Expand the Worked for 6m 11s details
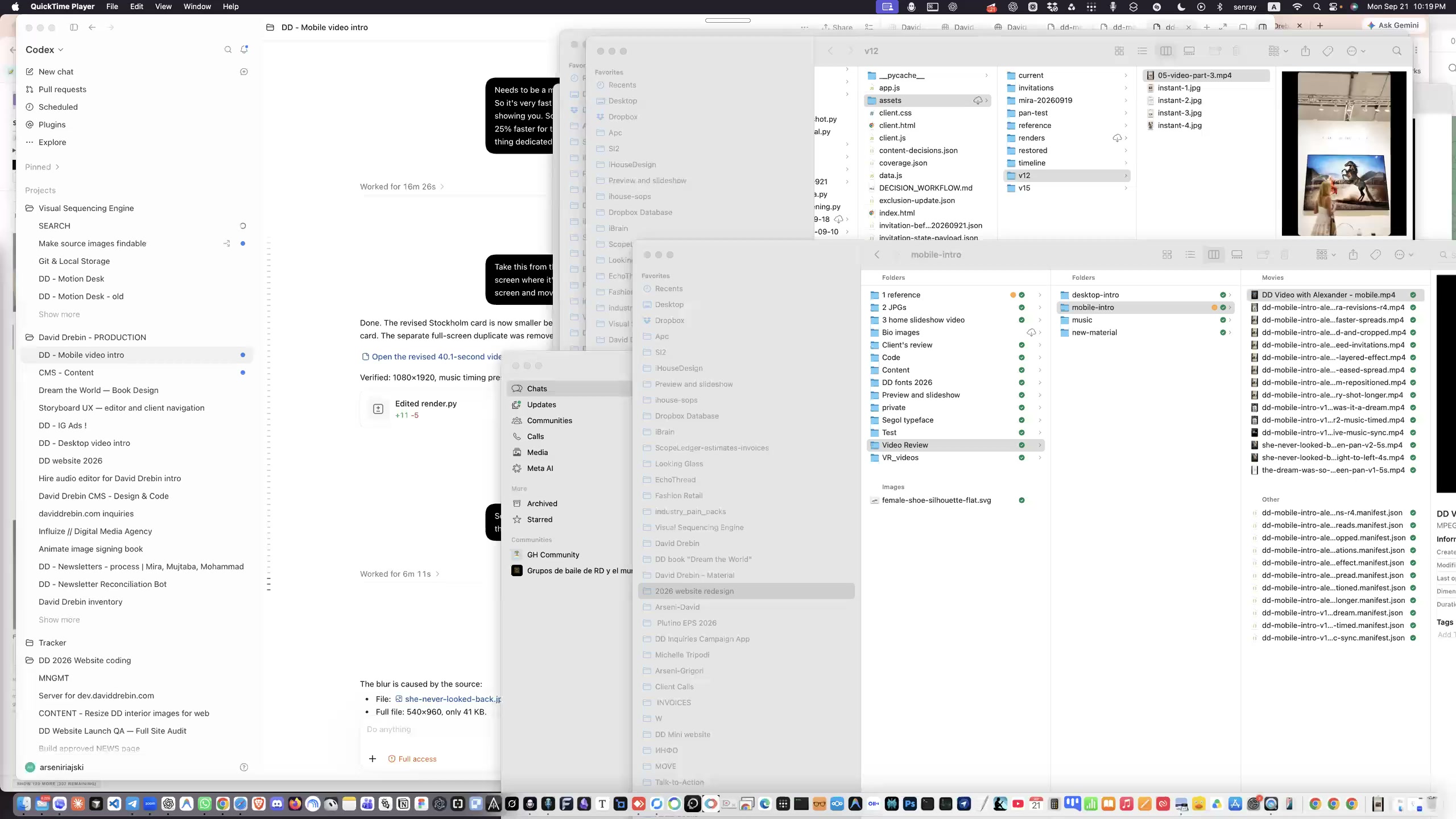 tap(399, 574)
